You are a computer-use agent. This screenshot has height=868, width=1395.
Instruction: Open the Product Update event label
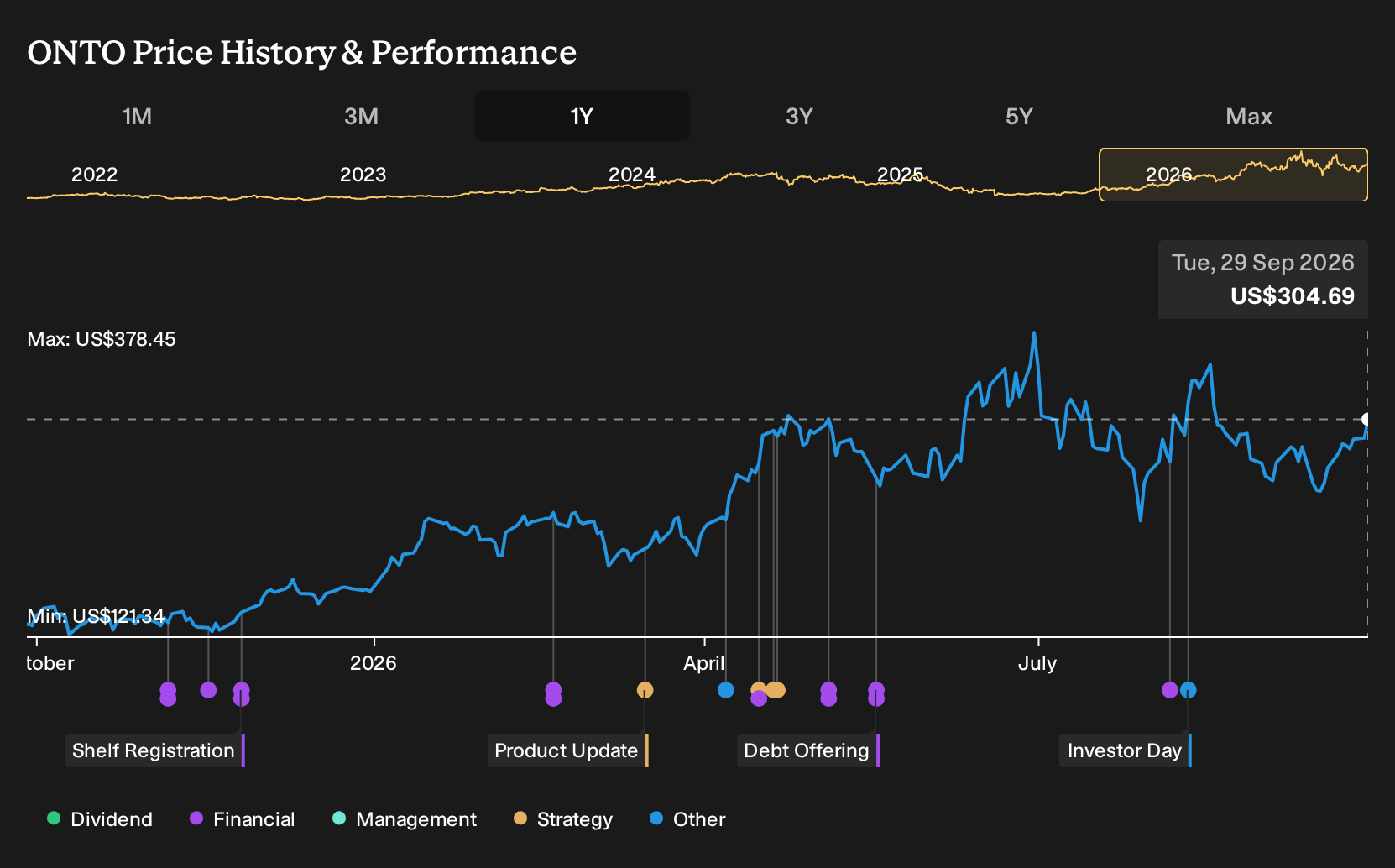pos(567,750)
